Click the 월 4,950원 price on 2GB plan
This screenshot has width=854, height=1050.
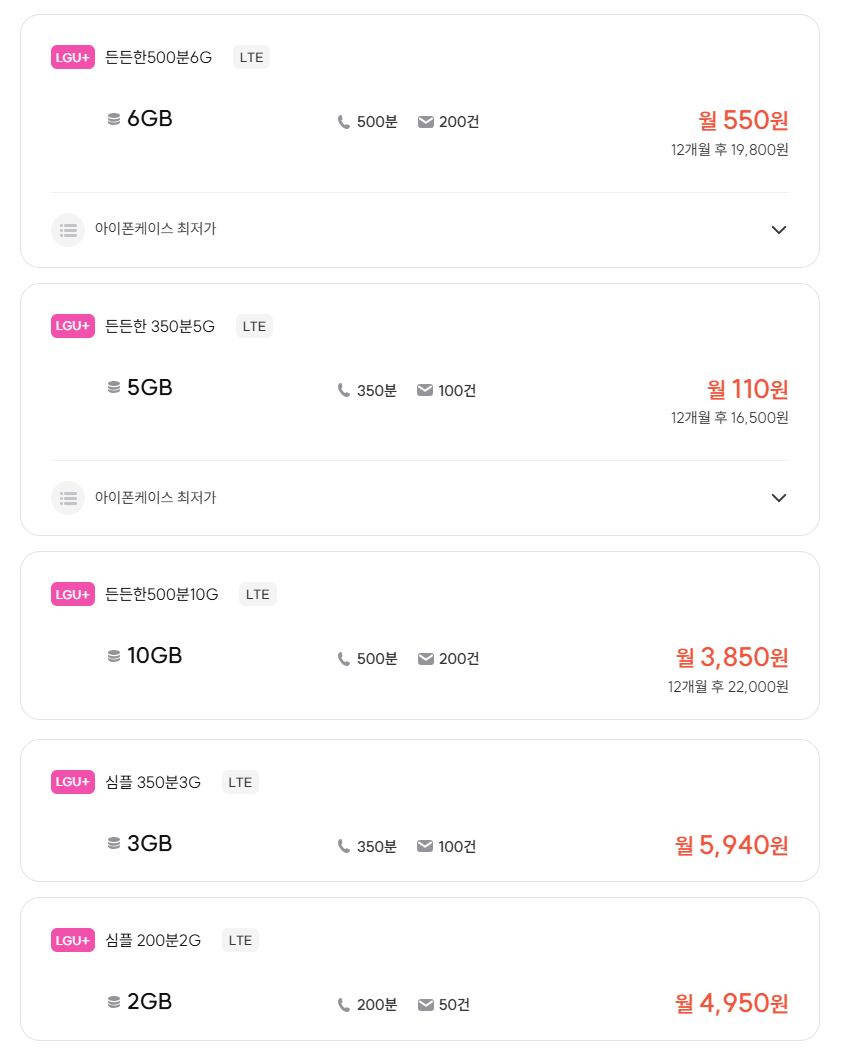coord(732,1003)
